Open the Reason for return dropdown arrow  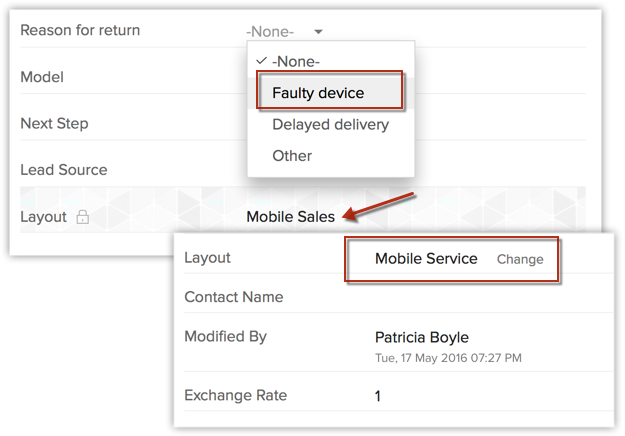[317, 32]
